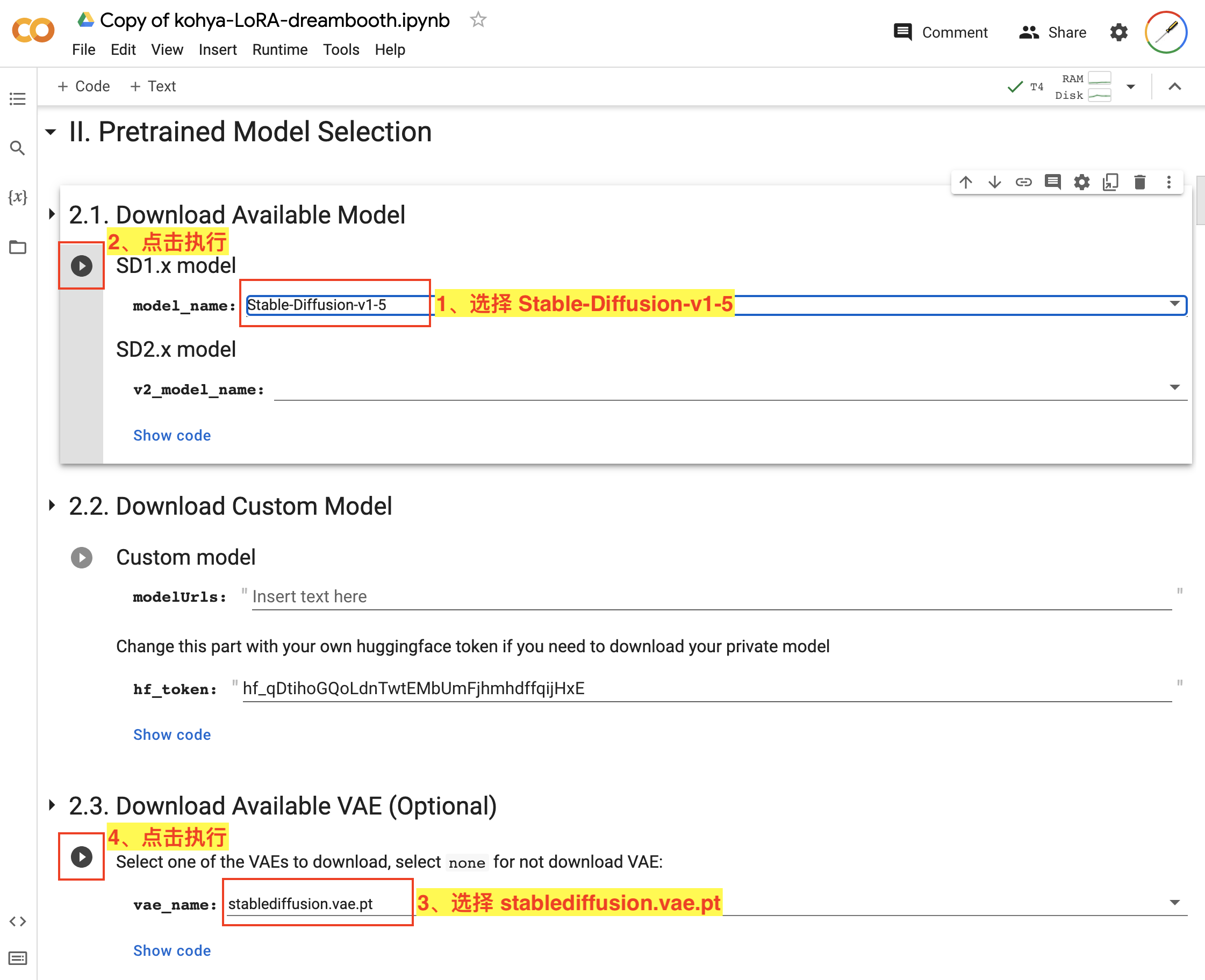Copy link to cell icon
The width and height of the screenshot is (1205, 980).
point(1024,182)
